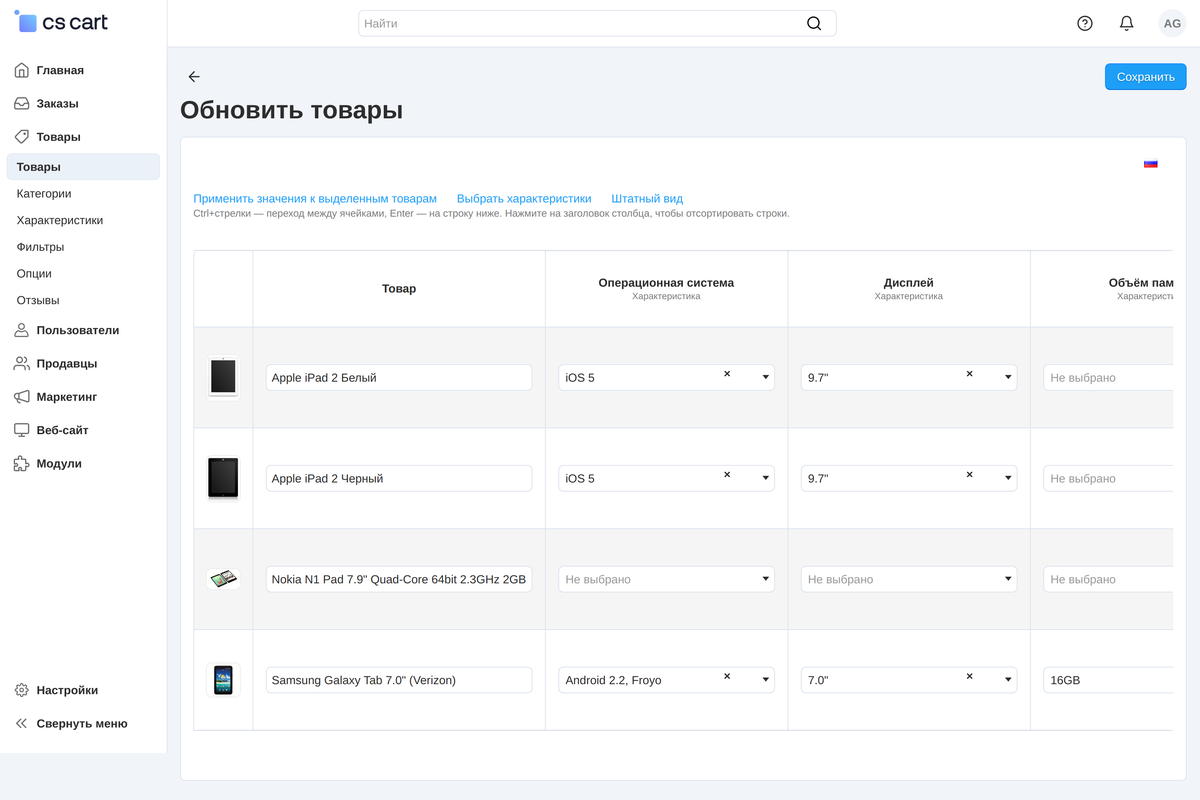Clear 9.7" display for iPad 2 Белый
The width and height of the screenshot is (1200, 800).
click(x=969, y=374)
